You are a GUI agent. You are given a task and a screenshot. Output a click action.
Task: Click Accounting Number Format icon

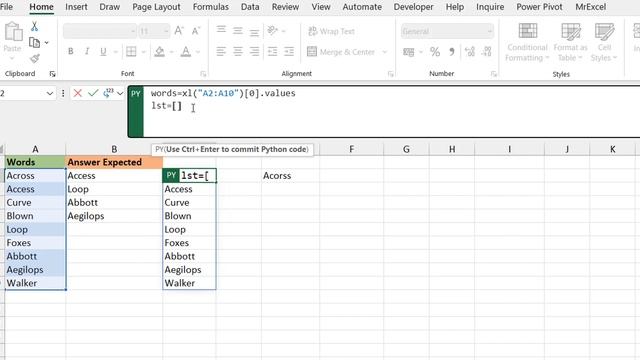[x=409, y=52]
